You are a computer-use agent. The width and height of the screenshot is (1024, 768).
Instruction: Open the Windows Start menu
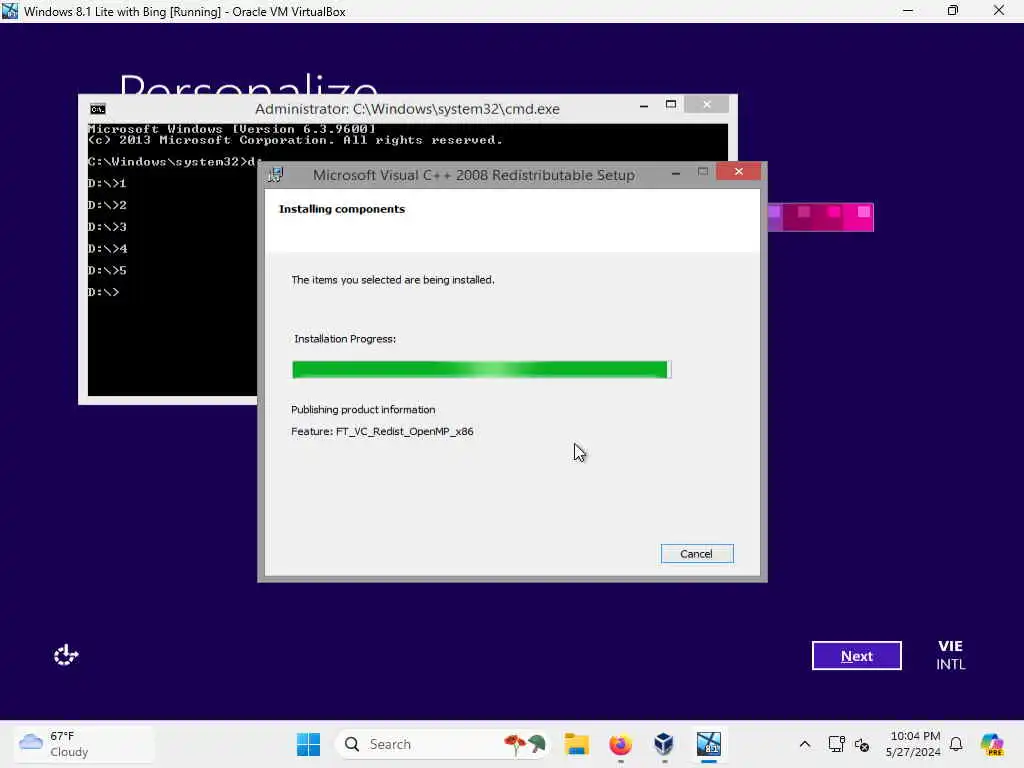pos(308,744)
